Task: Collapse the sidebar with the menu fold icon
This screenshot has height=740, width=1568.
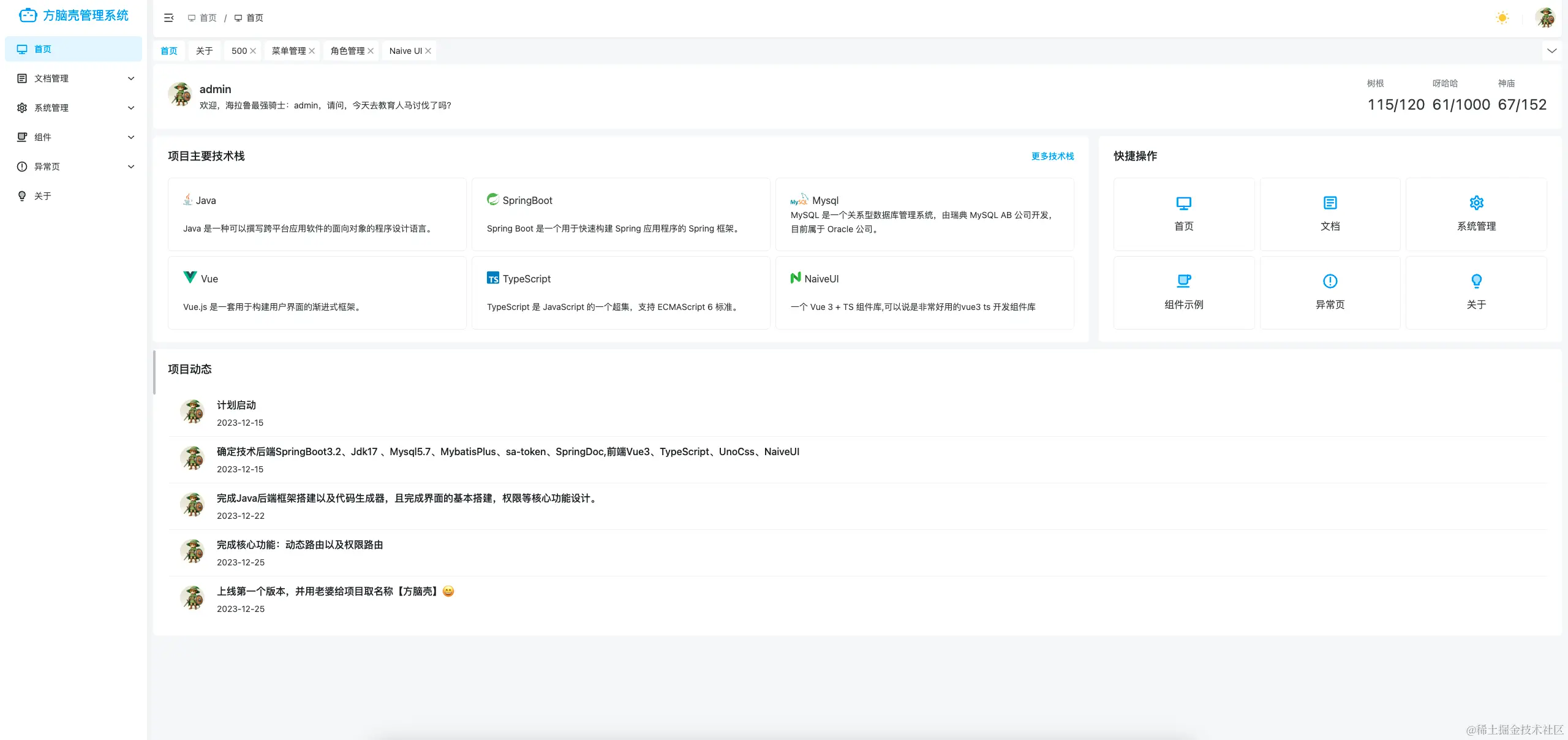Action: point(169,18)
